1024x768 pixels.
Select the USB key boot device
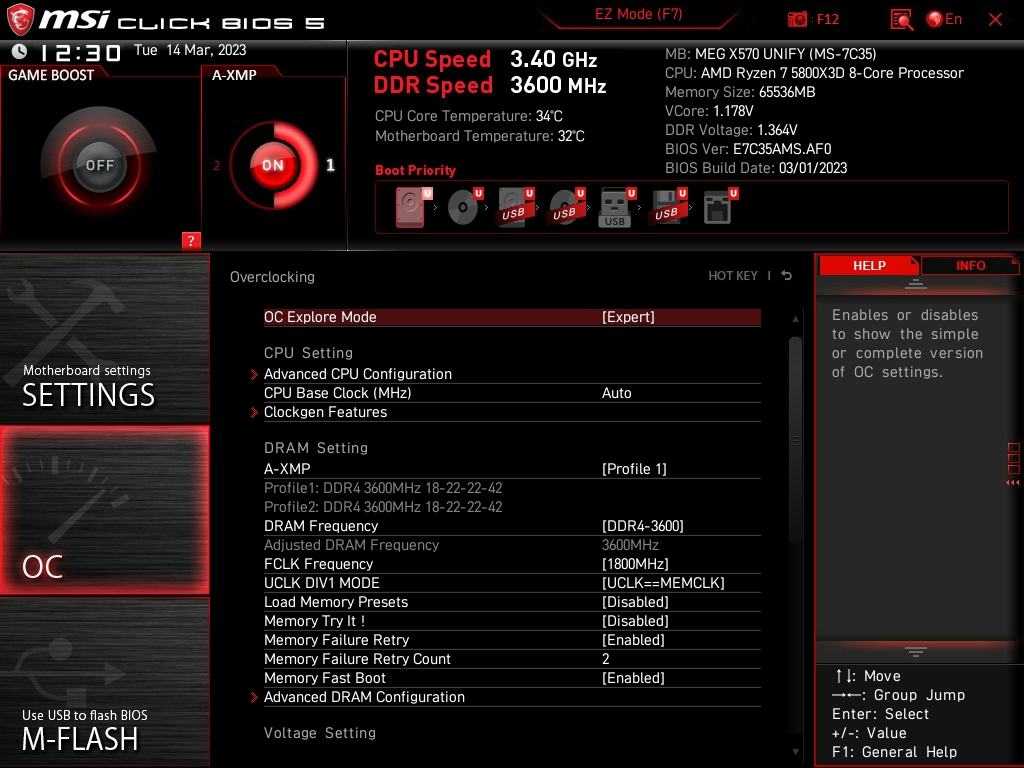point(616,208)
